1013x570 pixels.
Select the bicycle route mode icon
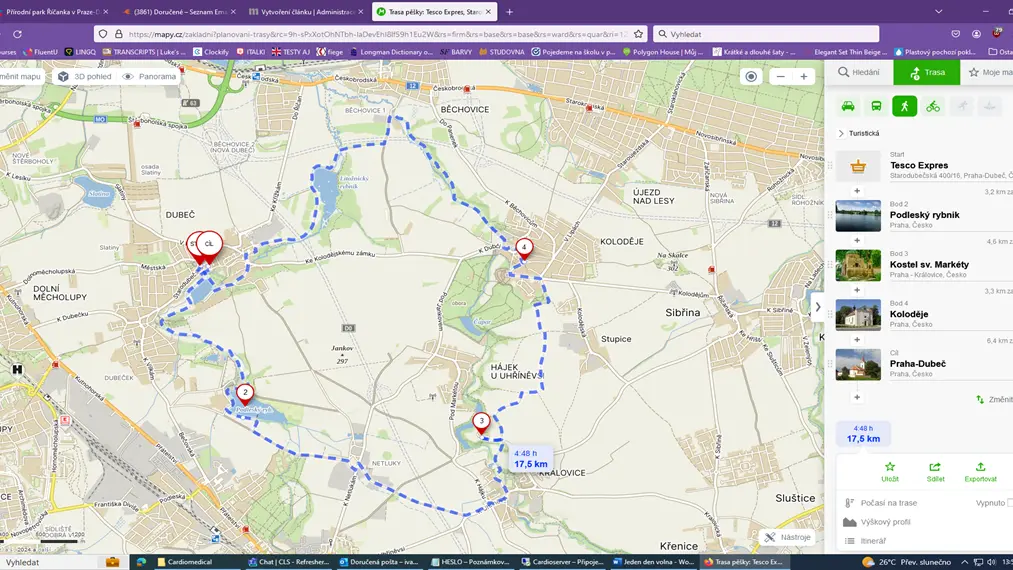coord(933,106)
